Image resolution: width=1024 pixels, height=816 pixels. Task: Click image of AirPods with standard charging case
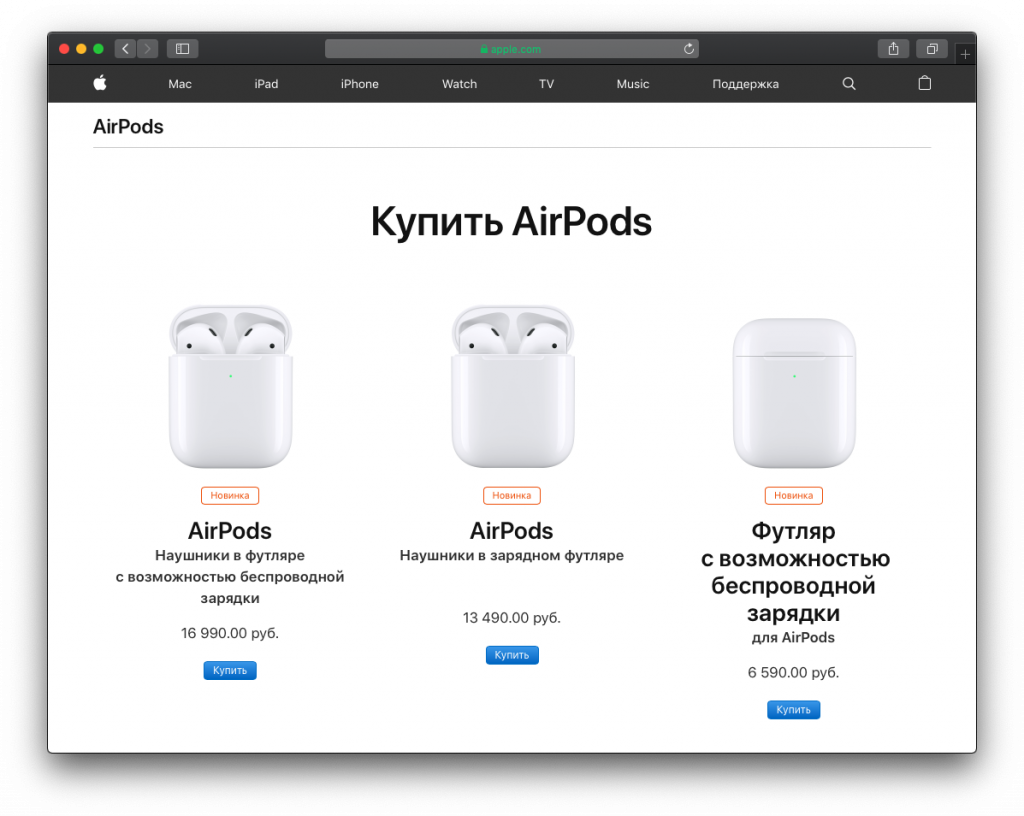(x=513, y=386)
